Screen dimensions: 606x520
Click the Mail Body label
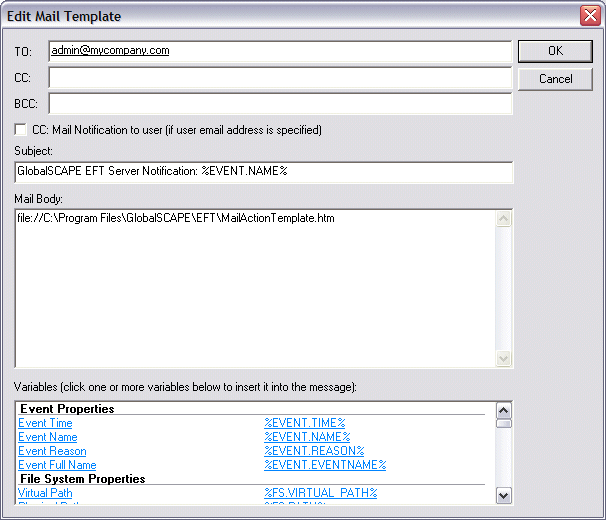pyautogui.click(x=38, y=199)
